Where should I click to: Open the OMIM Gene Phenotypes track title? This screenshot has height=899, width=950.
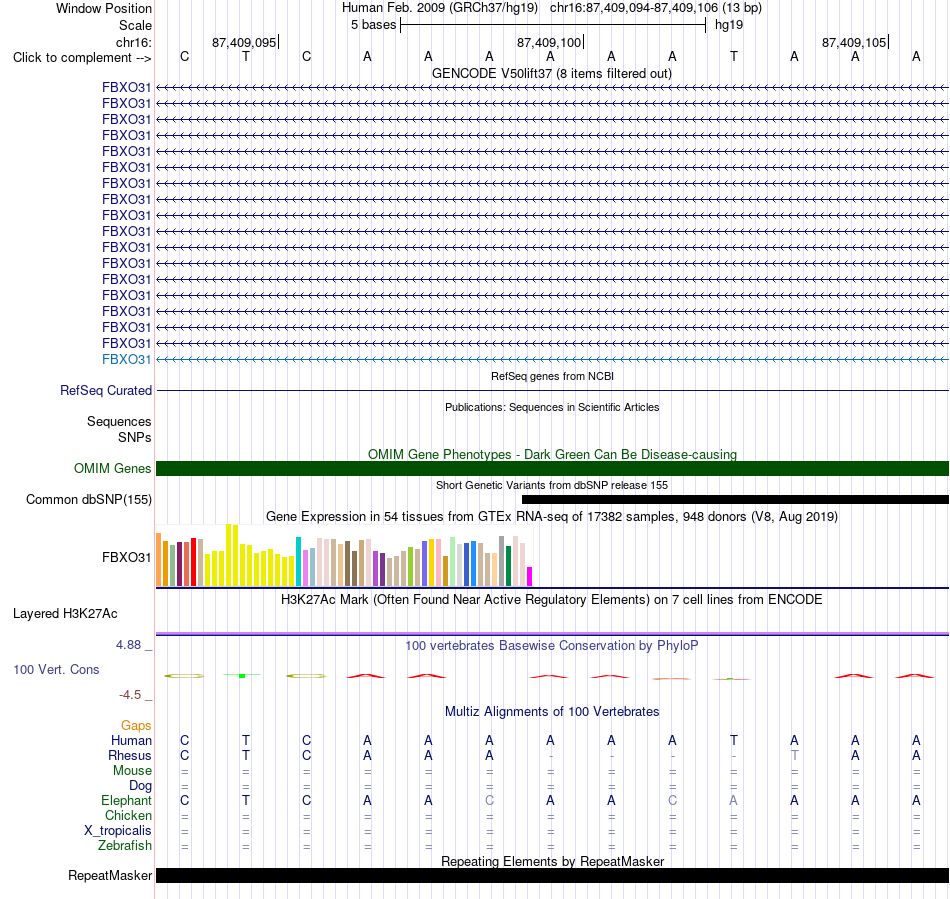point(552,454)
